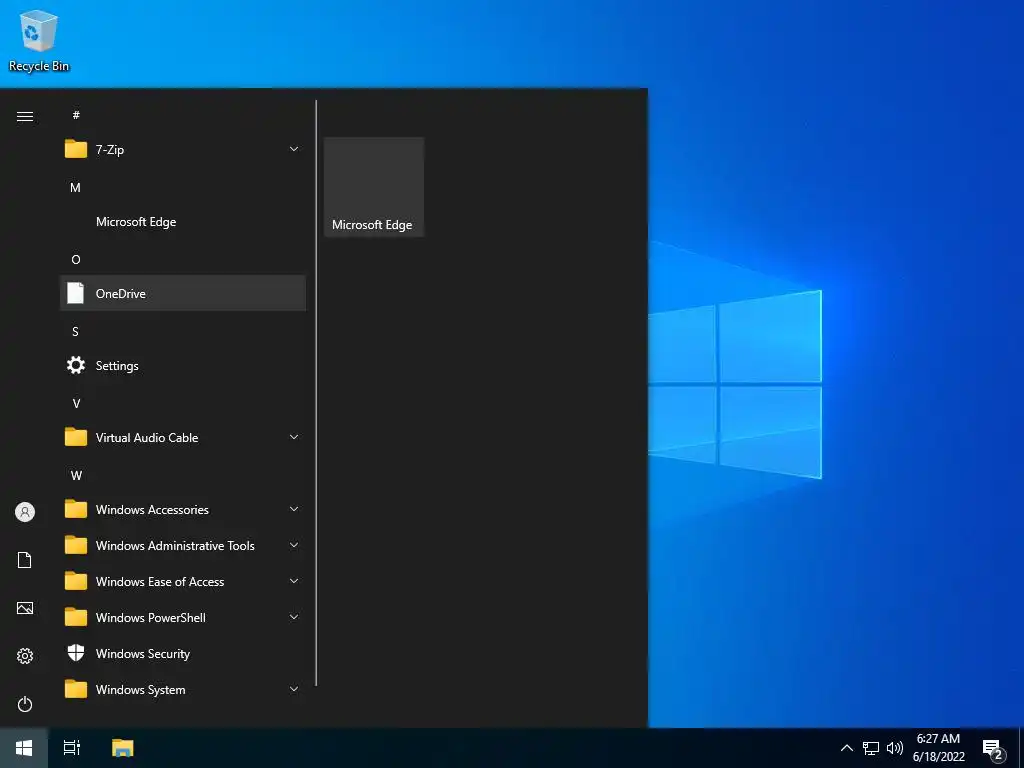Expand Windows System chevron
Image resolution: width=1024 pixels, height=768 pixels.
[x=294, y=689]
